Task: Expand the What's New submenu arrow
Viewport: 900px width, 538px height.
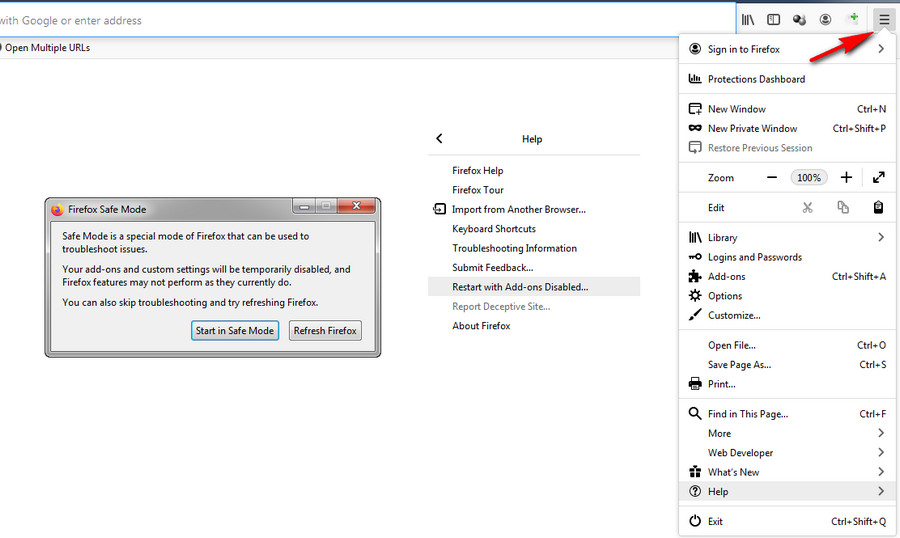Action: coord(881,472)
